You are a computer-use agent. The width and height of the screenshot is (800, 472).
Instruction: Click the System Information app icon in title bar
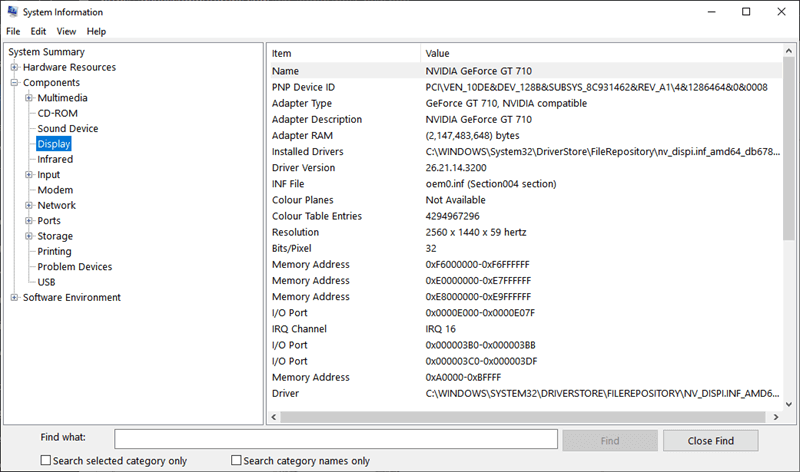(12, 11)
